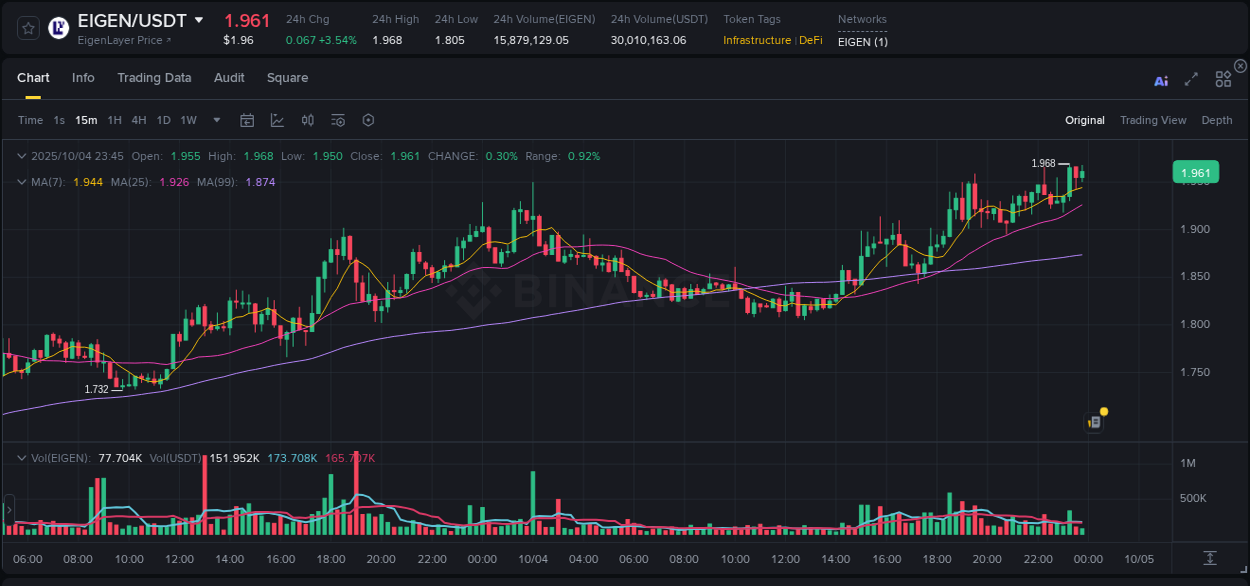This screenshot has width=1250, height=586.
Task: Select the candlestick style icon
Action: tap(307, 120)
